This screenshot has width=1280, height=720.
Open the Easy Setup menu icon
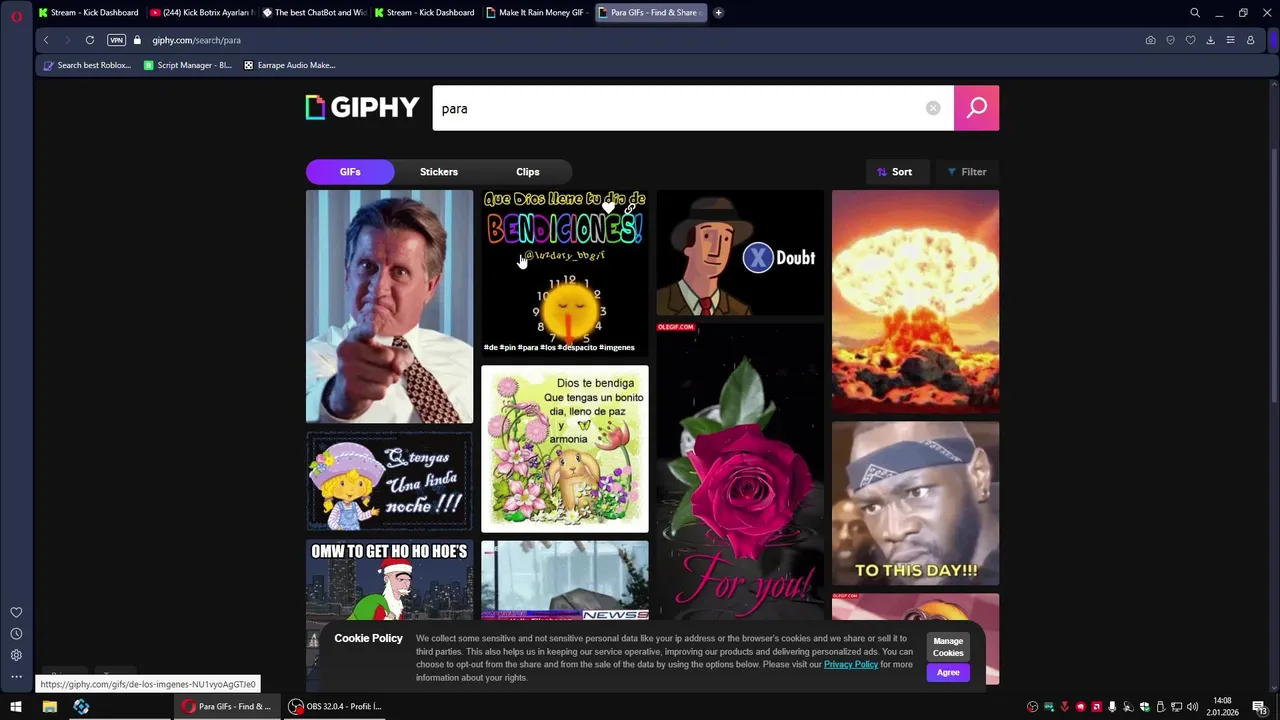1230,40
